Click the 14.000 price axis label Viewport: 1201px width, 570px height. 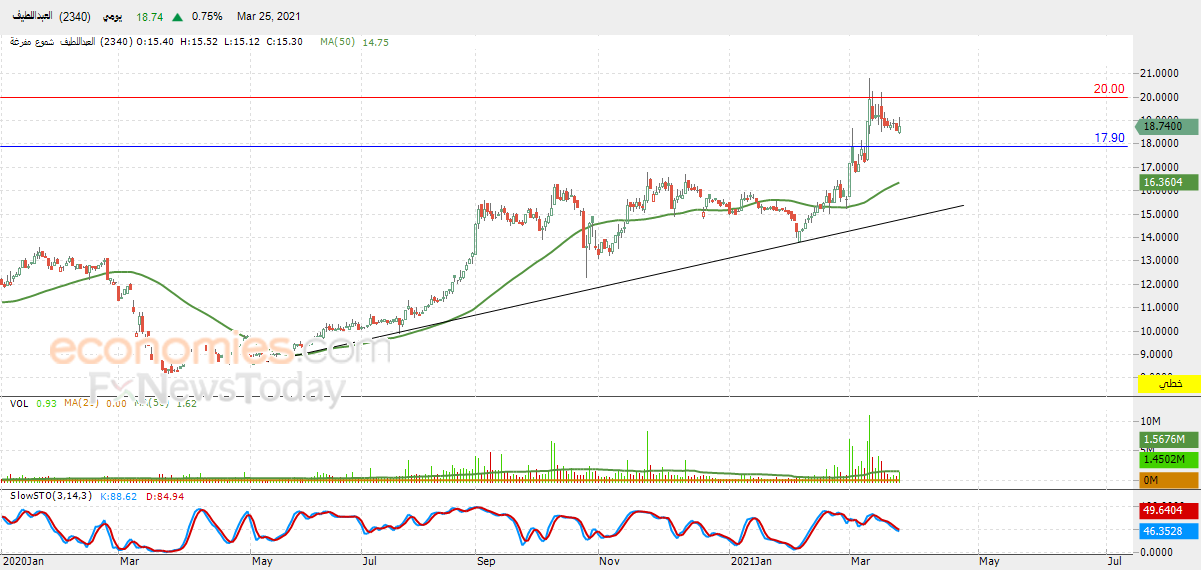(x=1159, y=237)
